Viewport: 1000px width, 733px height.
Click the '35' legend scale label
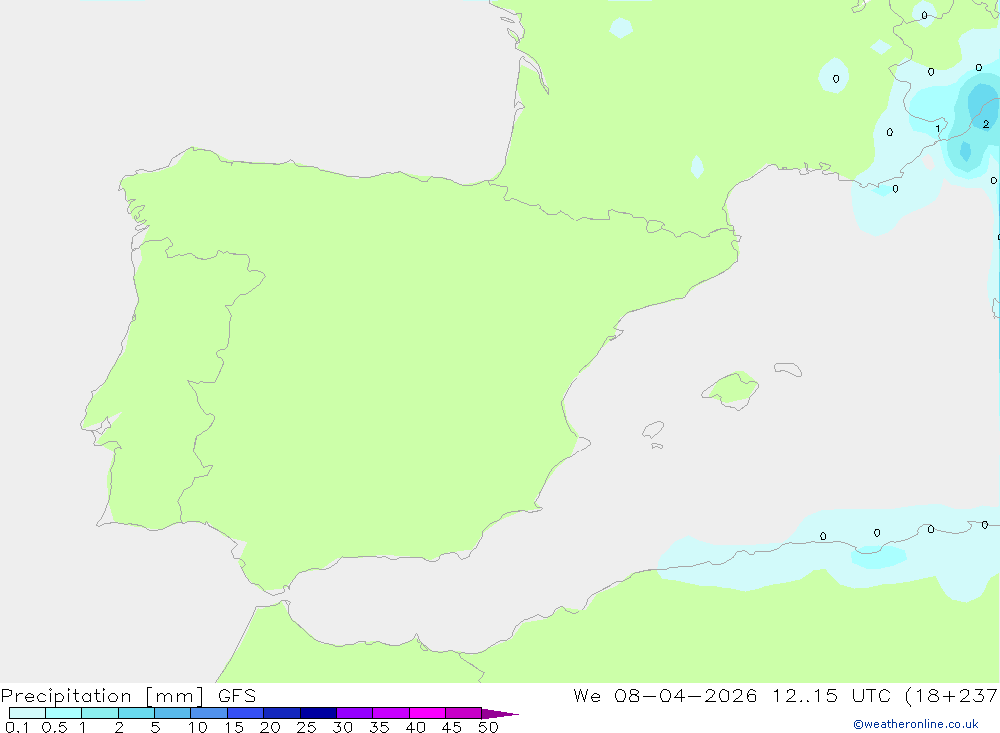click(379, 727)
